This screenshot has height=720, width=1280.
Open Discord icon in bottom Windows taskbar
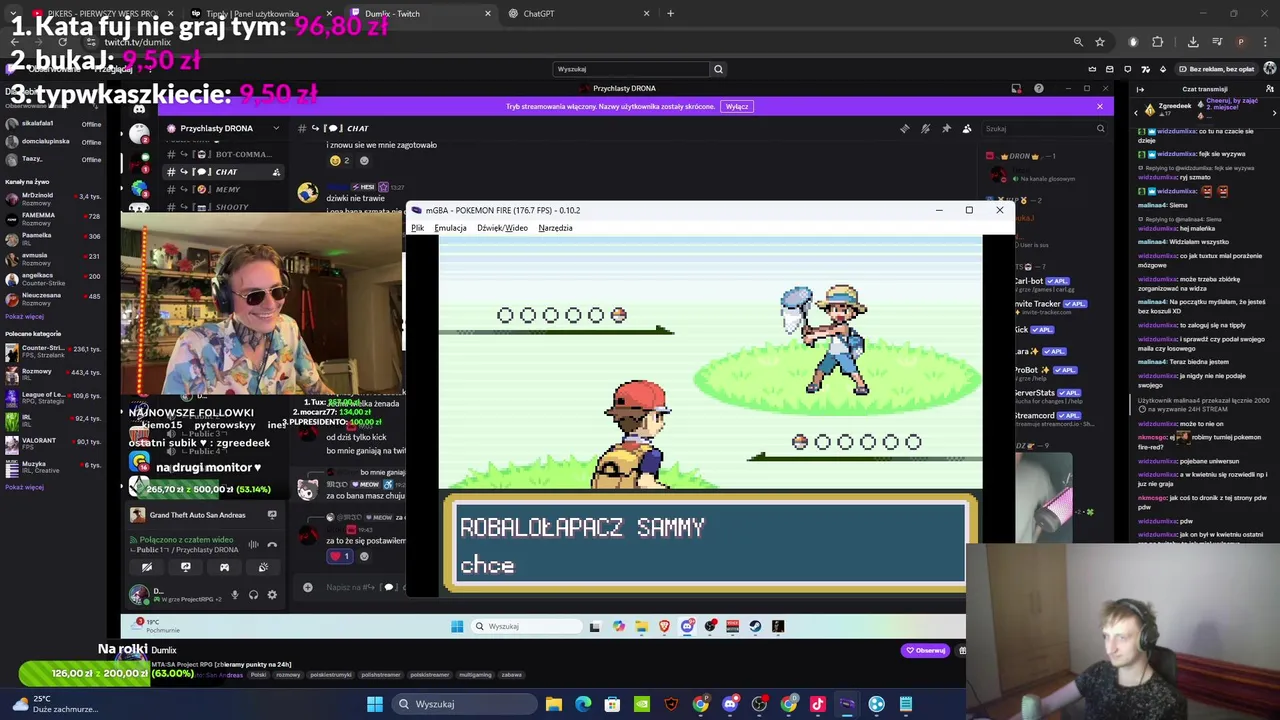tap(730, 704)
